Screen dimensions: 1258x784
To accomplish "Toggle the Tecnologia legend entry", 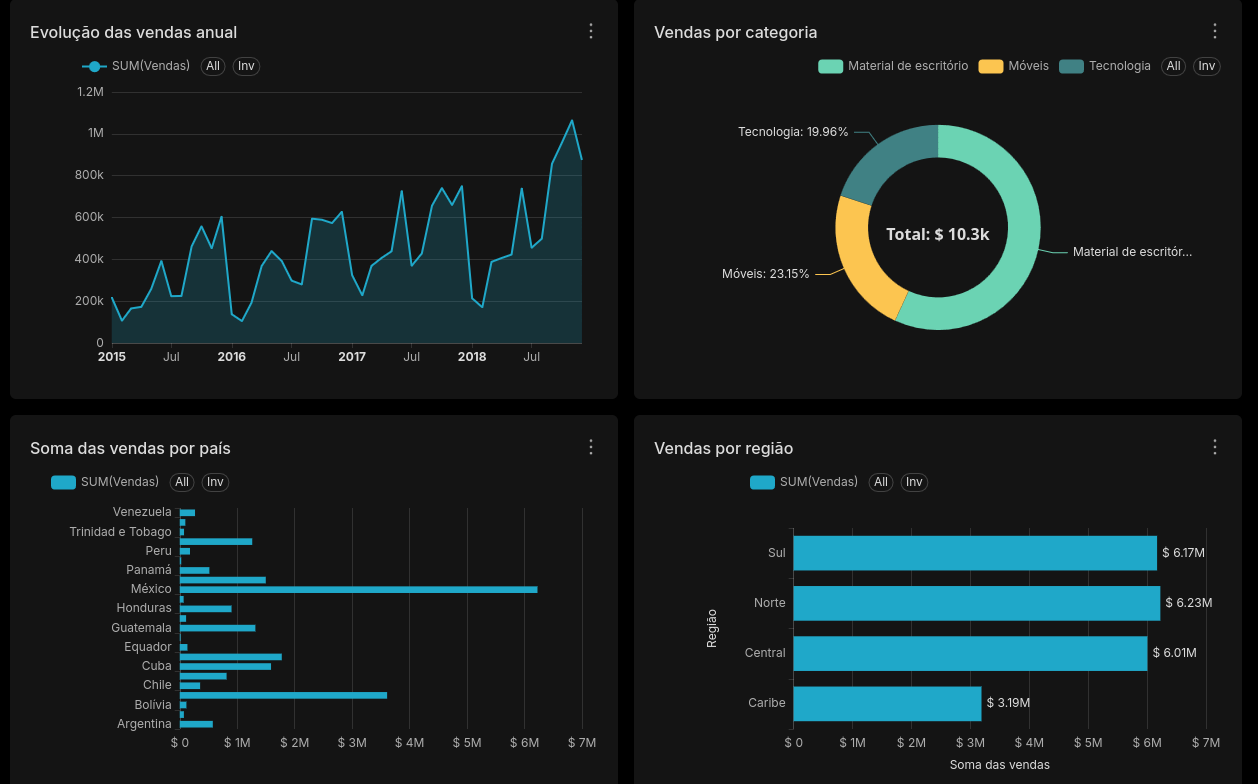I will point(1071,66).
